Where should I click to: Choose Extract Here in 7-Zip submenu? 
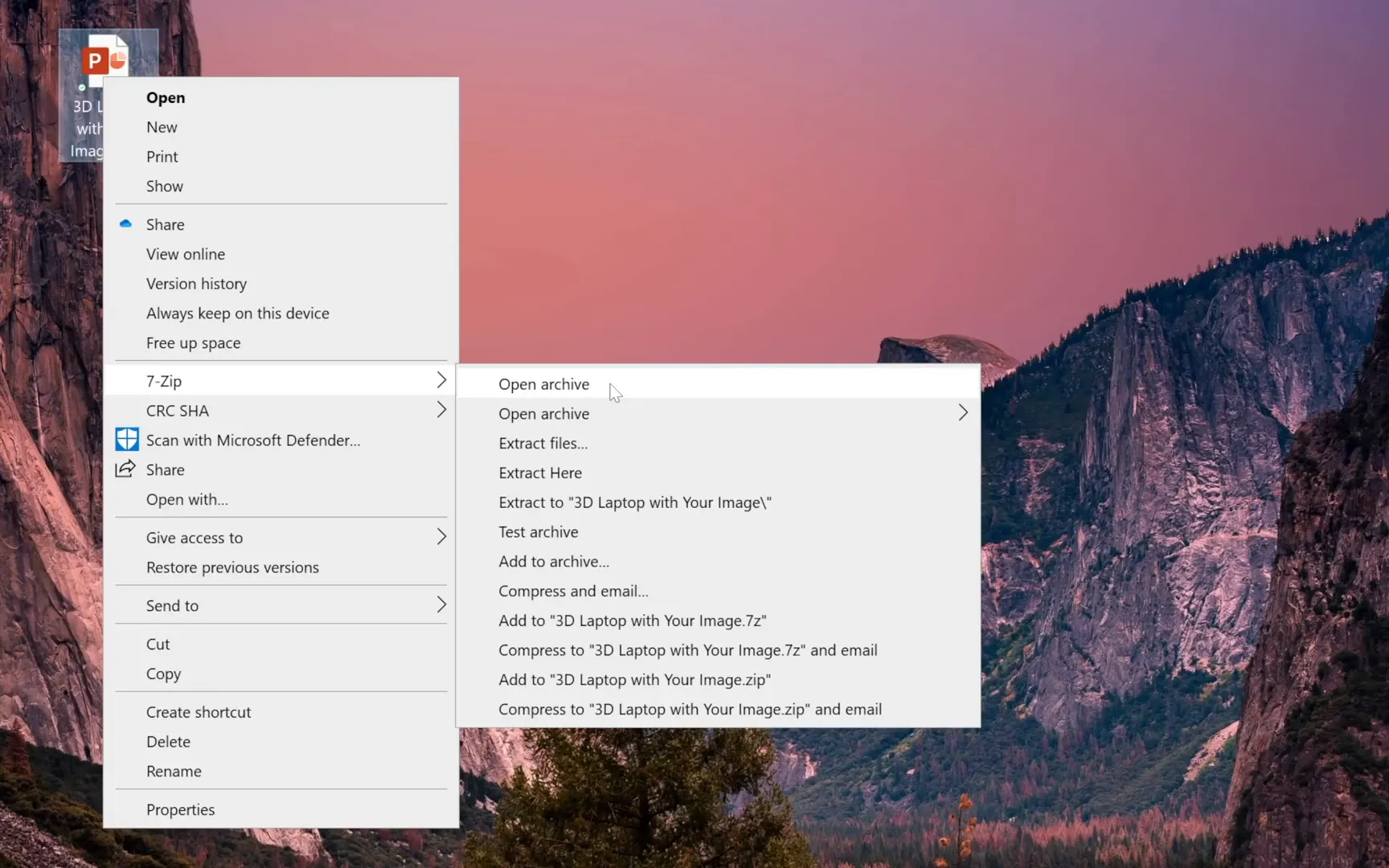(718, 473)
